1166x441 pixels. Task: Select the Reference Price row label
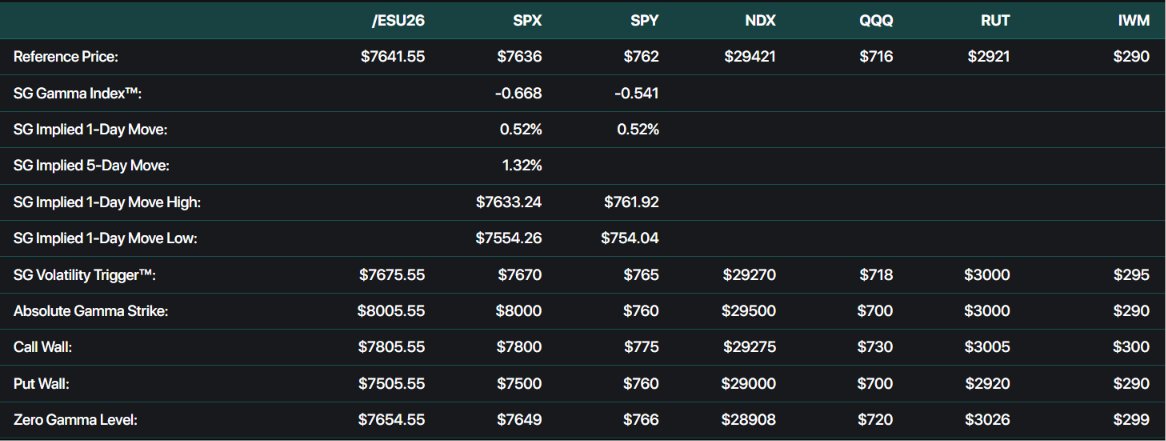click(x=65, y=57)
